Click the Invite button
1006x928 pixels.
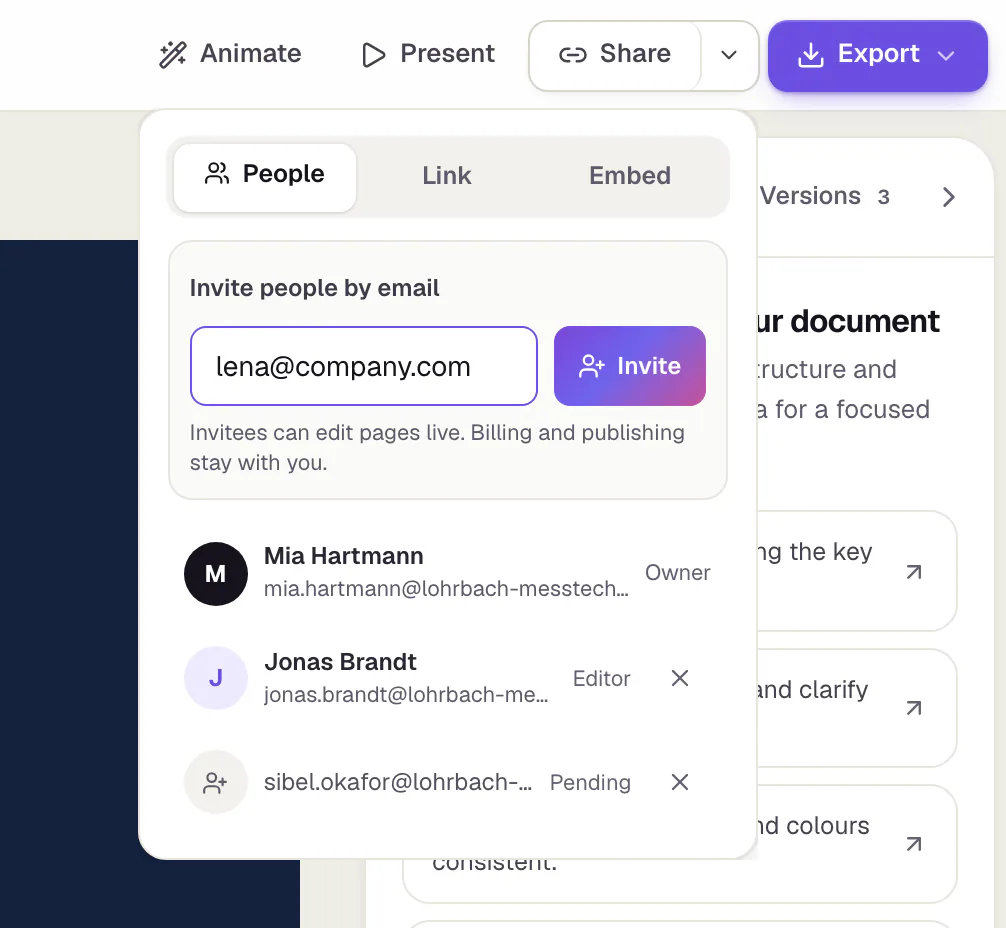[629, 366]
